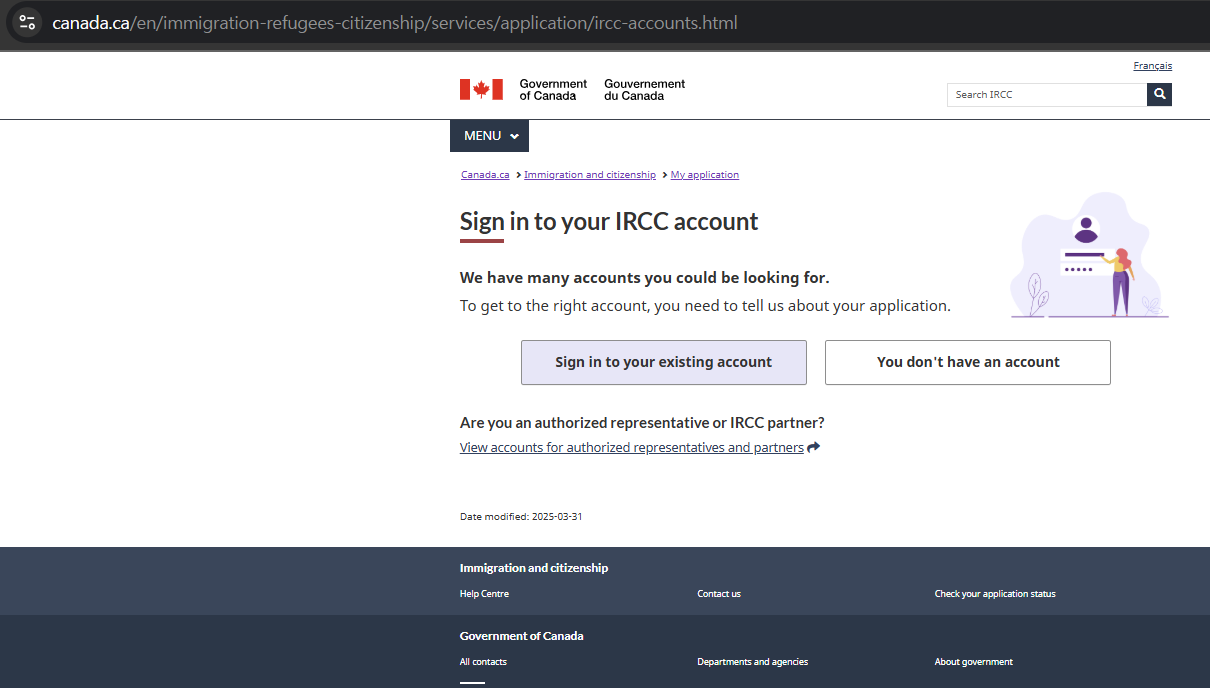This screenshot has width=1210, height=688.
Task: Go to Immigration and citizenship breadcrumb
Action: pyautogui.click(x=590, y=175)
